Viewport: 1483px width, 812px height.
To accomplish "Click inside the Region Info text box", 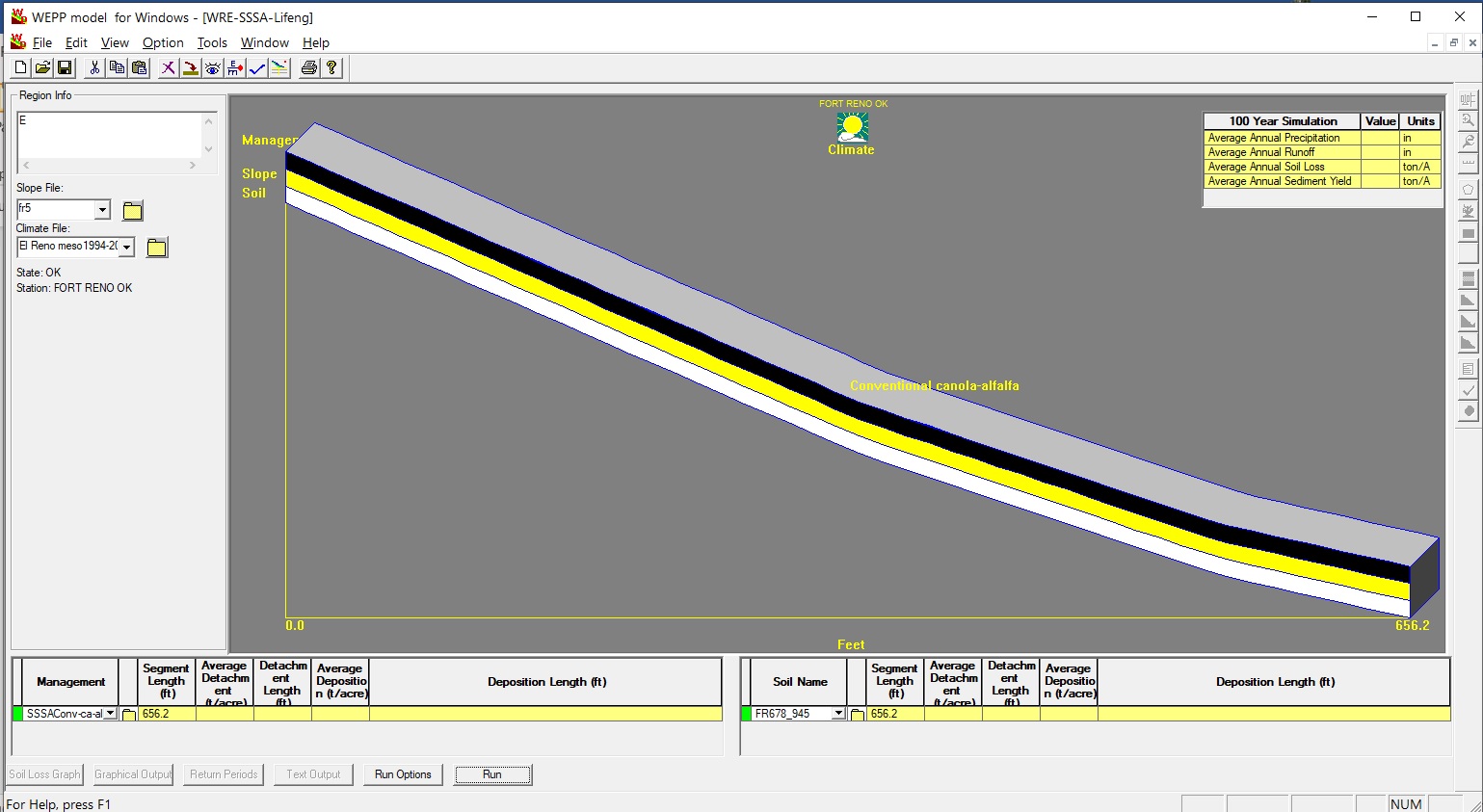I will pos(109,135).
